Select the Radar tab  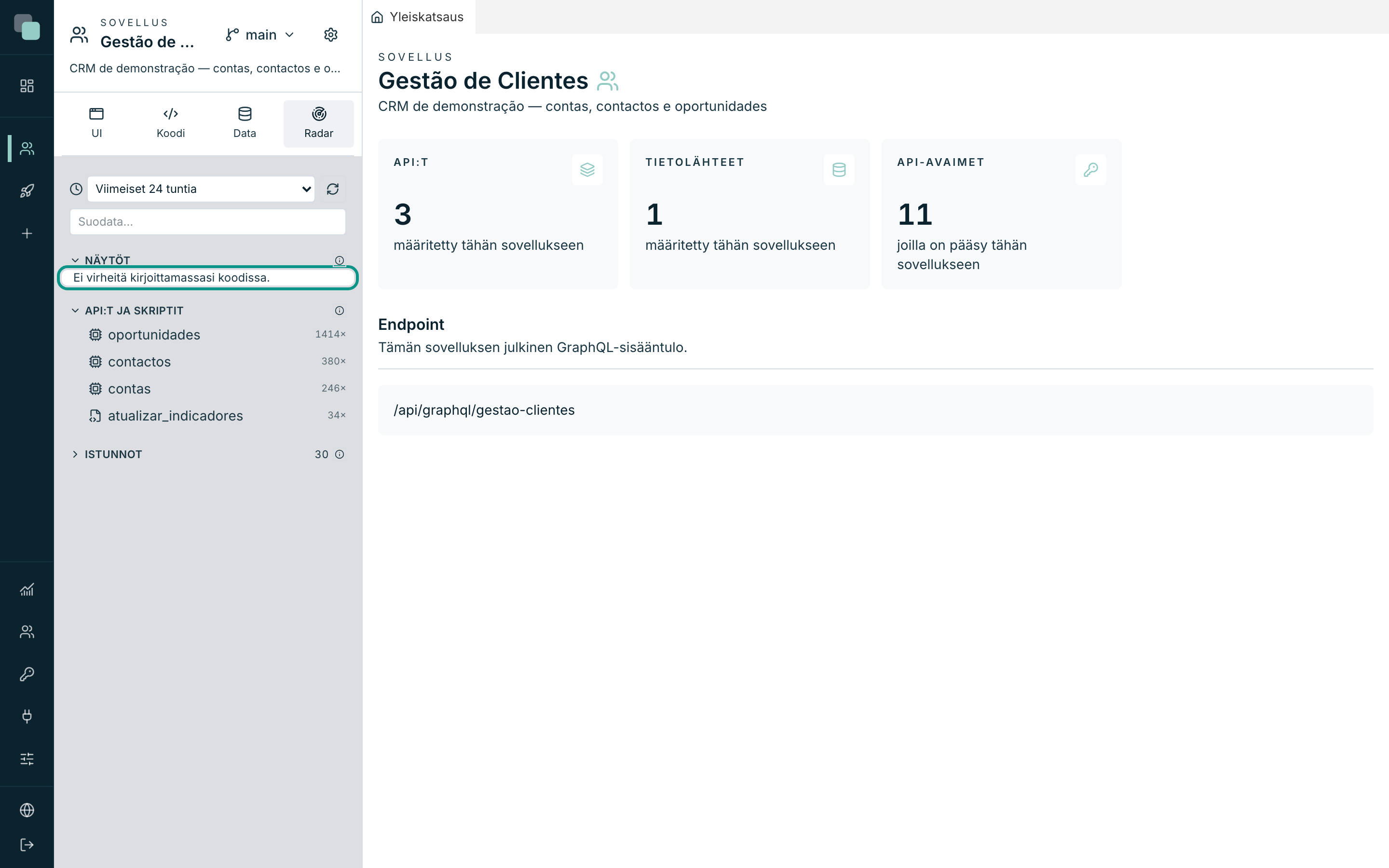point(318,124)
